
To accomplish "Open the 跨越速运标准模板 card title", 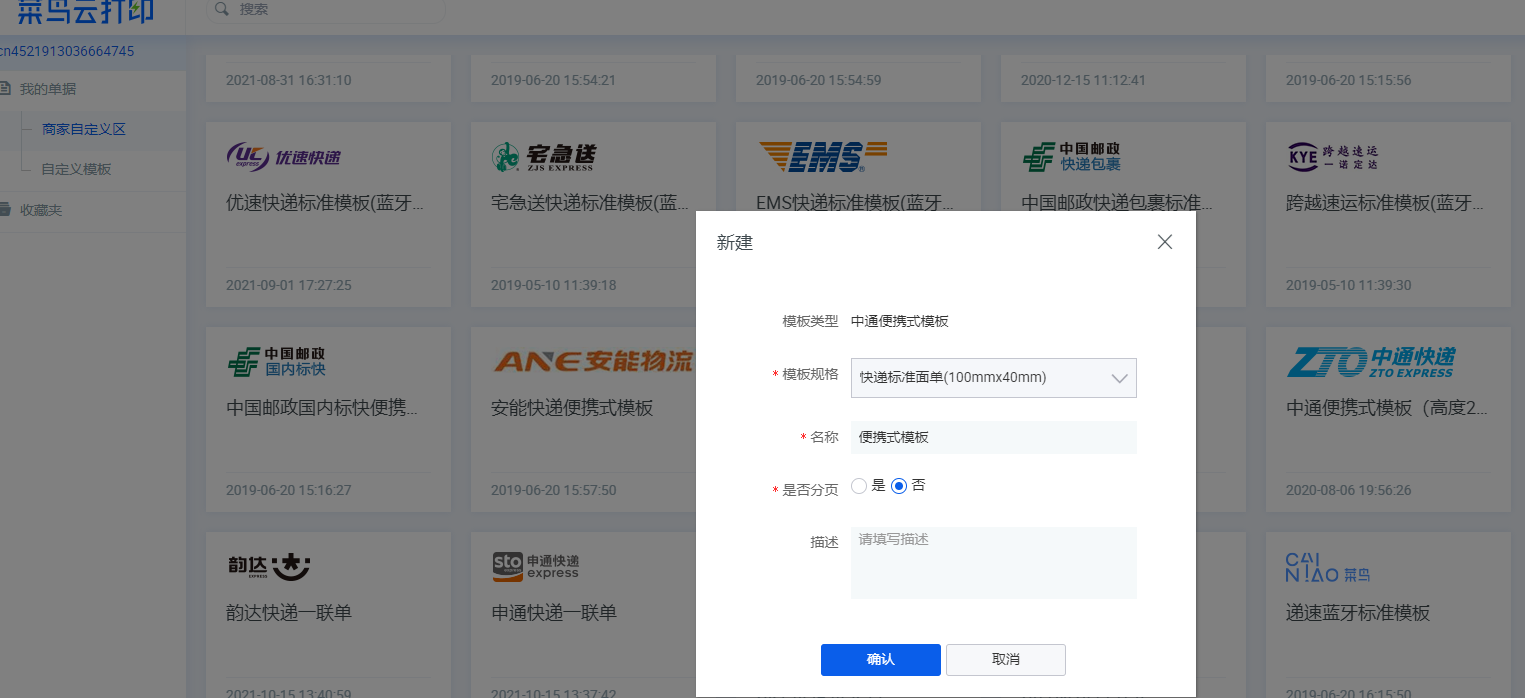I will (x=1386, y=203).
